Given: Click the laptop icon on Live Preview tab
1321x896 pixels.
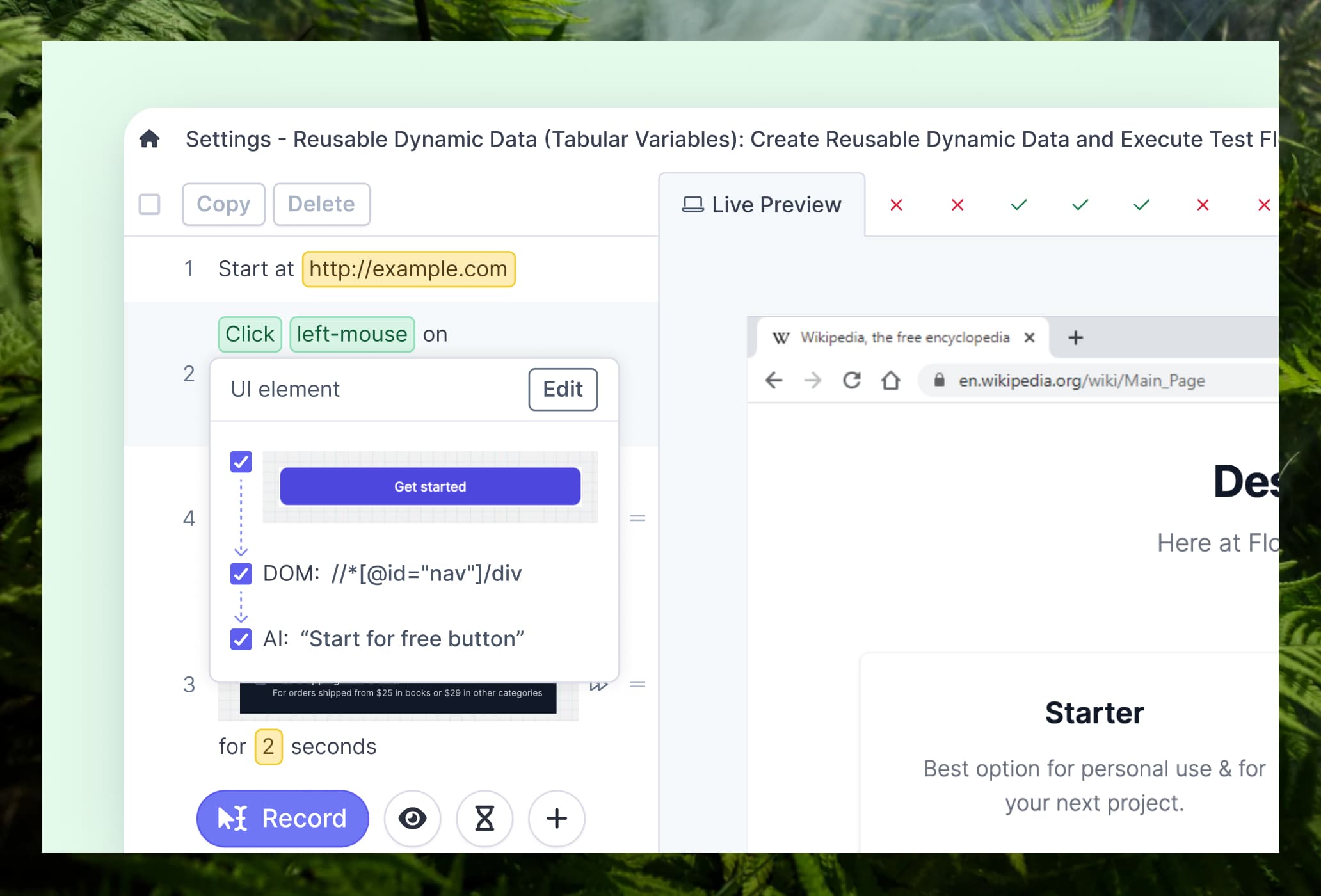Looking at the screenshot, I should (x=693, y=205).
